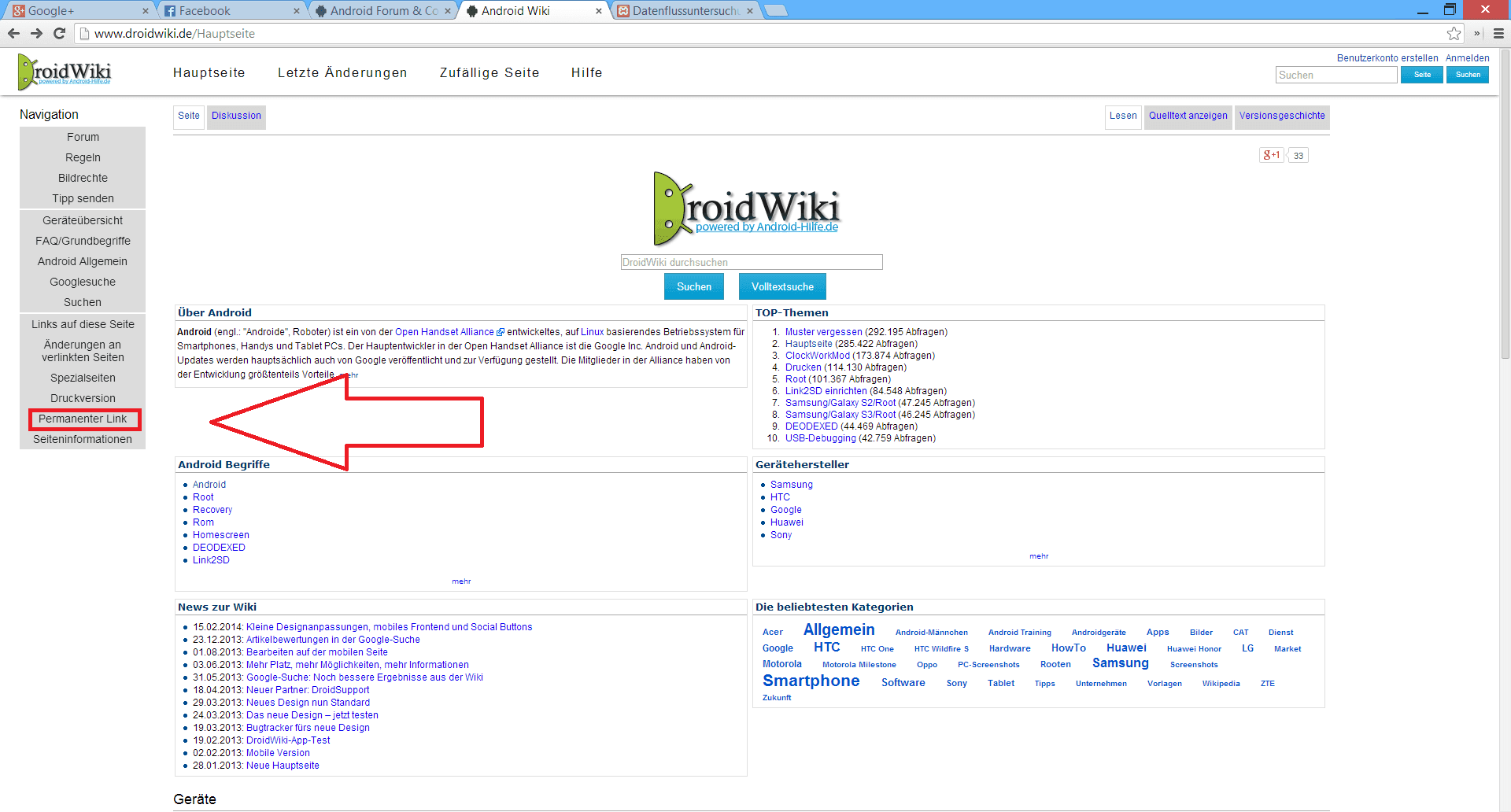Image resolution: width=1511 pixels, height=812 pixels.
Task: Click the Volltextsuche button
Action: [782, 286]
